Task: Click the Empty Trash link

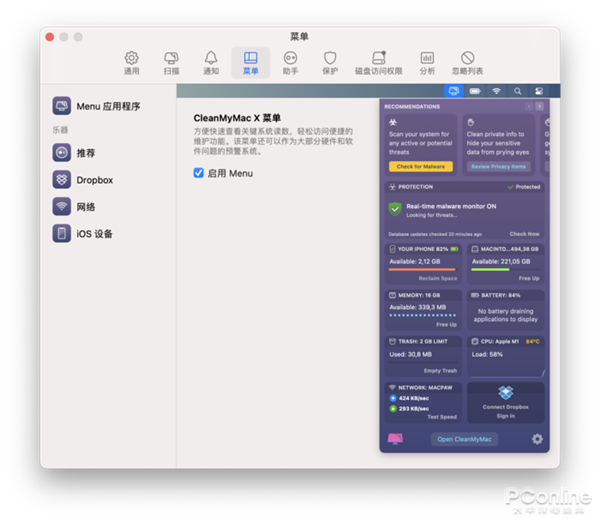Action: [x=440, y=371]
